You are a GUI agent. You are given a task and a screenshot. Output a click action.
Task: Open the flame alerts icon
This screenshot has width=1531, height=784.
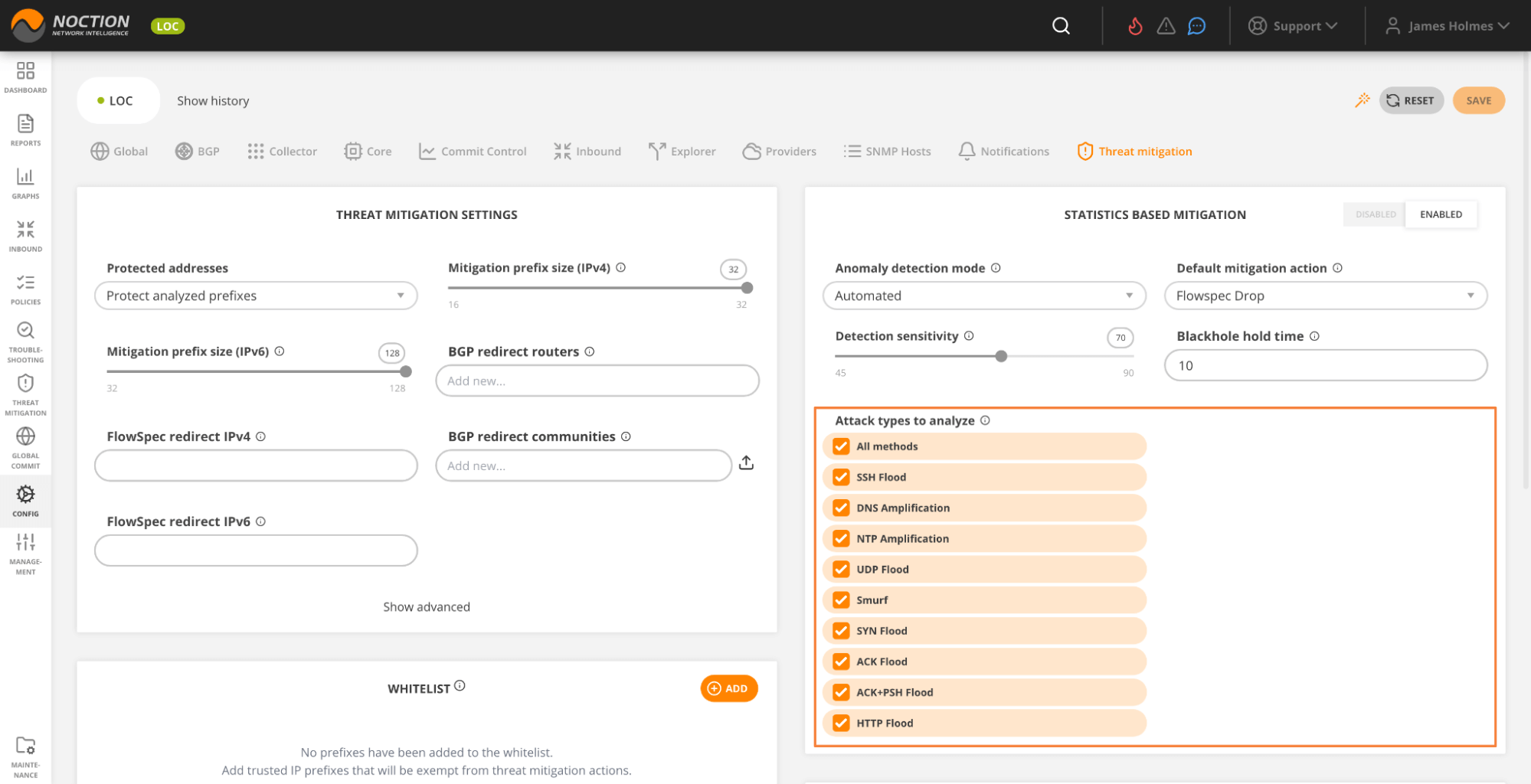[1135, 26]
